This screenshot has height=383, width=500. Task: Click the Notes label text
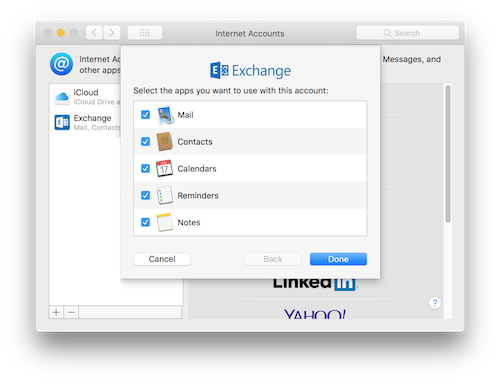coord(189,222)
